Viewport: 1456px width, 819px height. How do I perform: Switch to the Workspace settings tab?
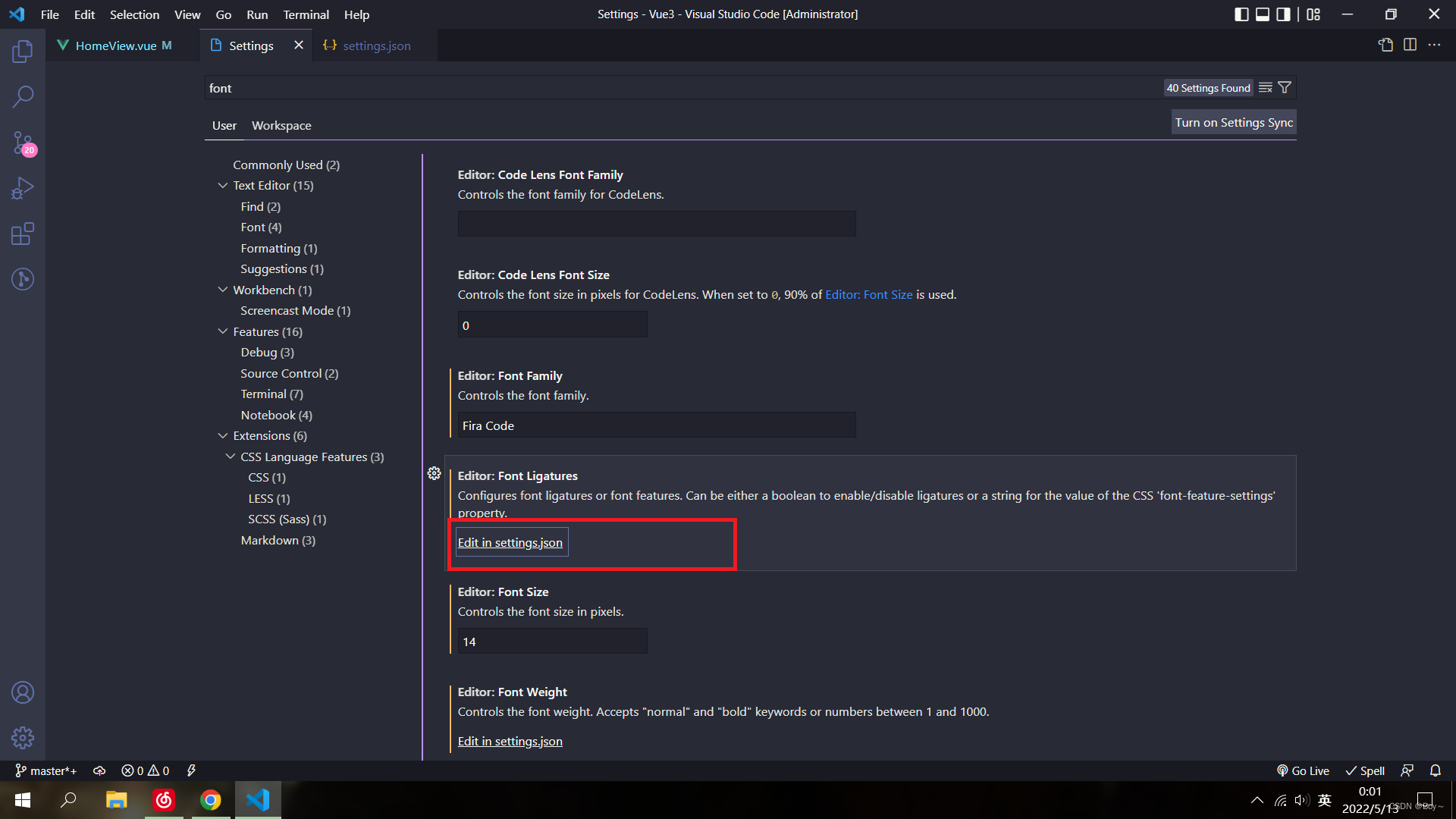[x=281, y=125]
